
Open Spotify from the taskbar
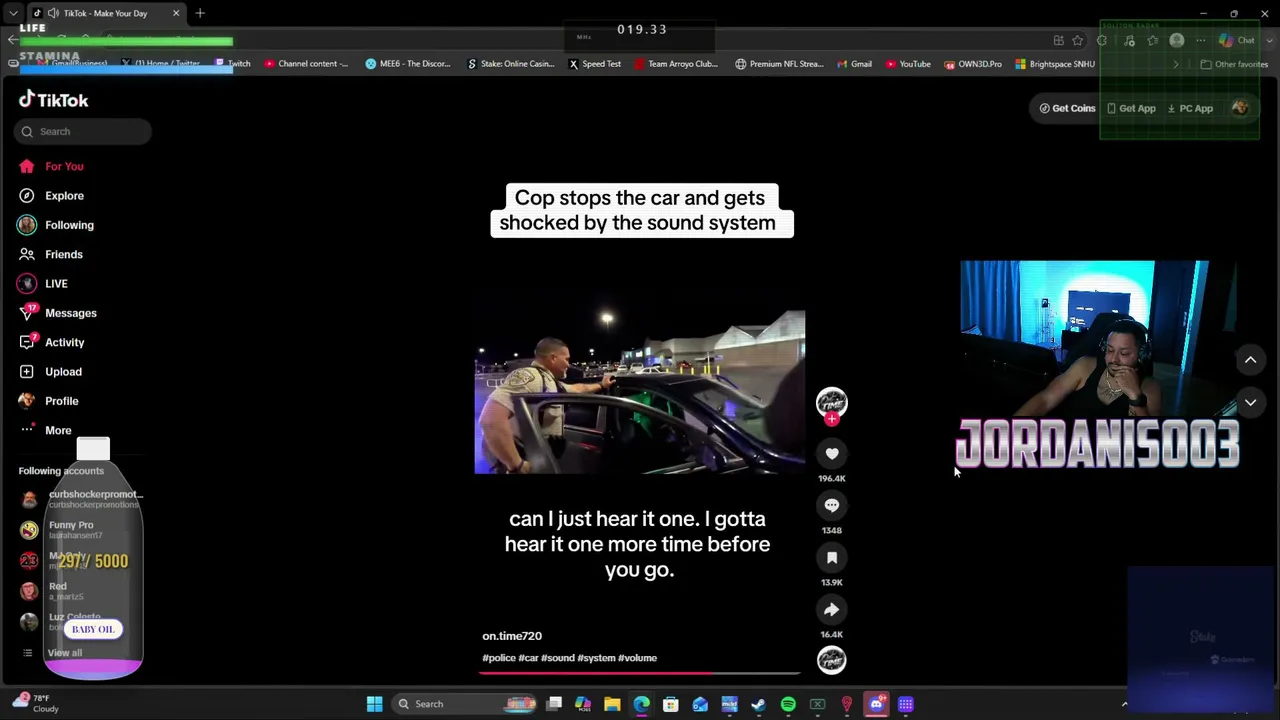788,704
